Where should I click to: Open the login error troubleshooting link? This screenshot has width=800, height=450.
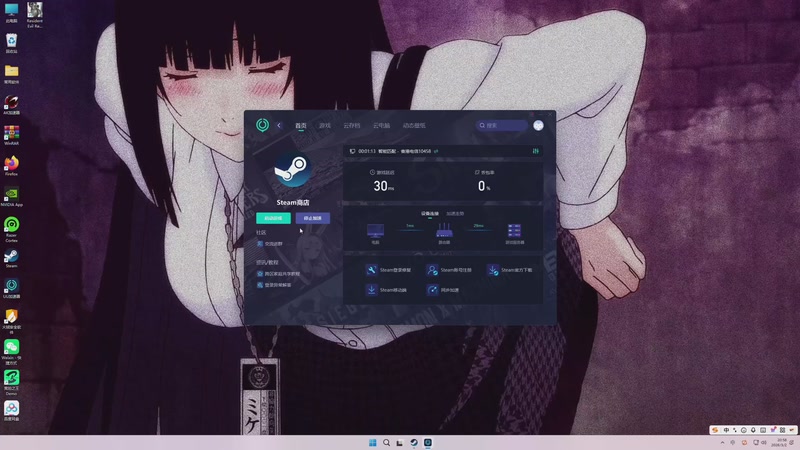274,285
